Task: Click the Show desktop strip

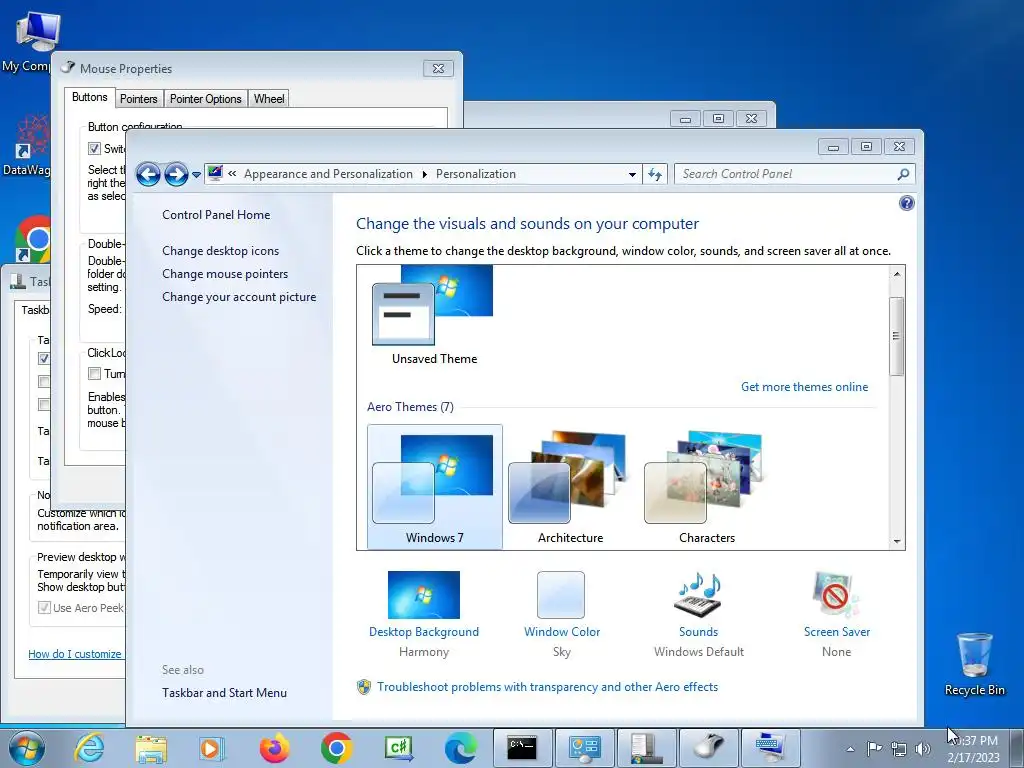Action: pyautogui.click(x=1016, y=748)
